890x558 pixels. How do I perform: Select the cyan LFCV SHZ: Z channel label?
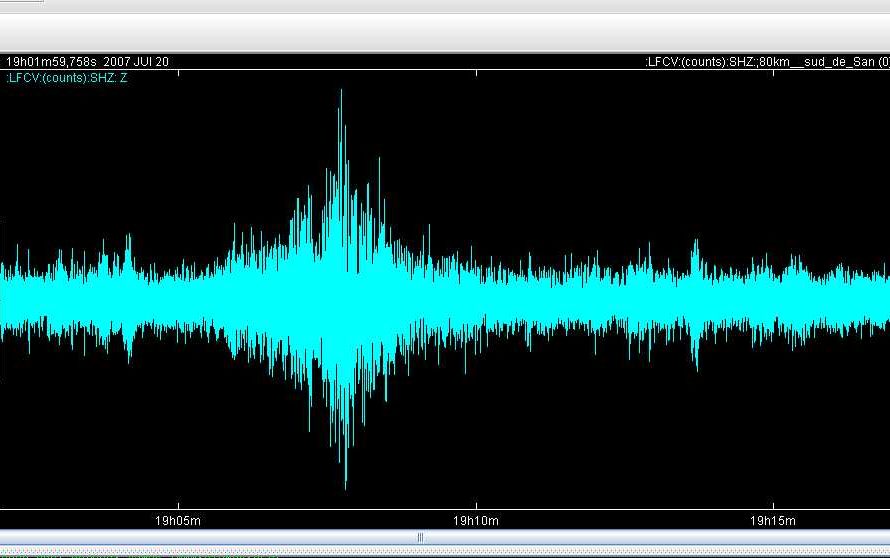point(67,77)
